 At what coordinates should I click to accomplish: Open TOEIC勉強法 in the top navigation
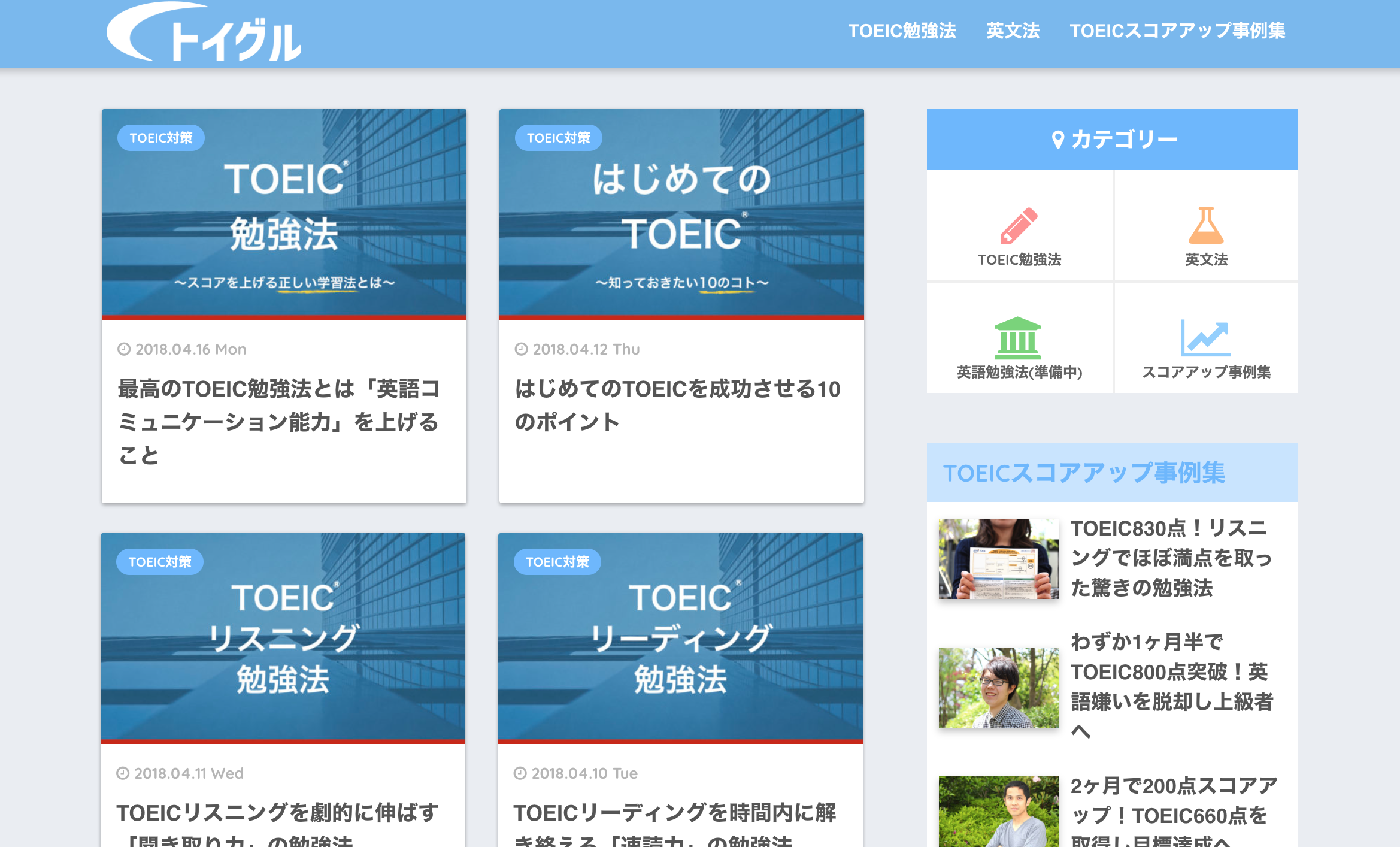coord(902,31)
